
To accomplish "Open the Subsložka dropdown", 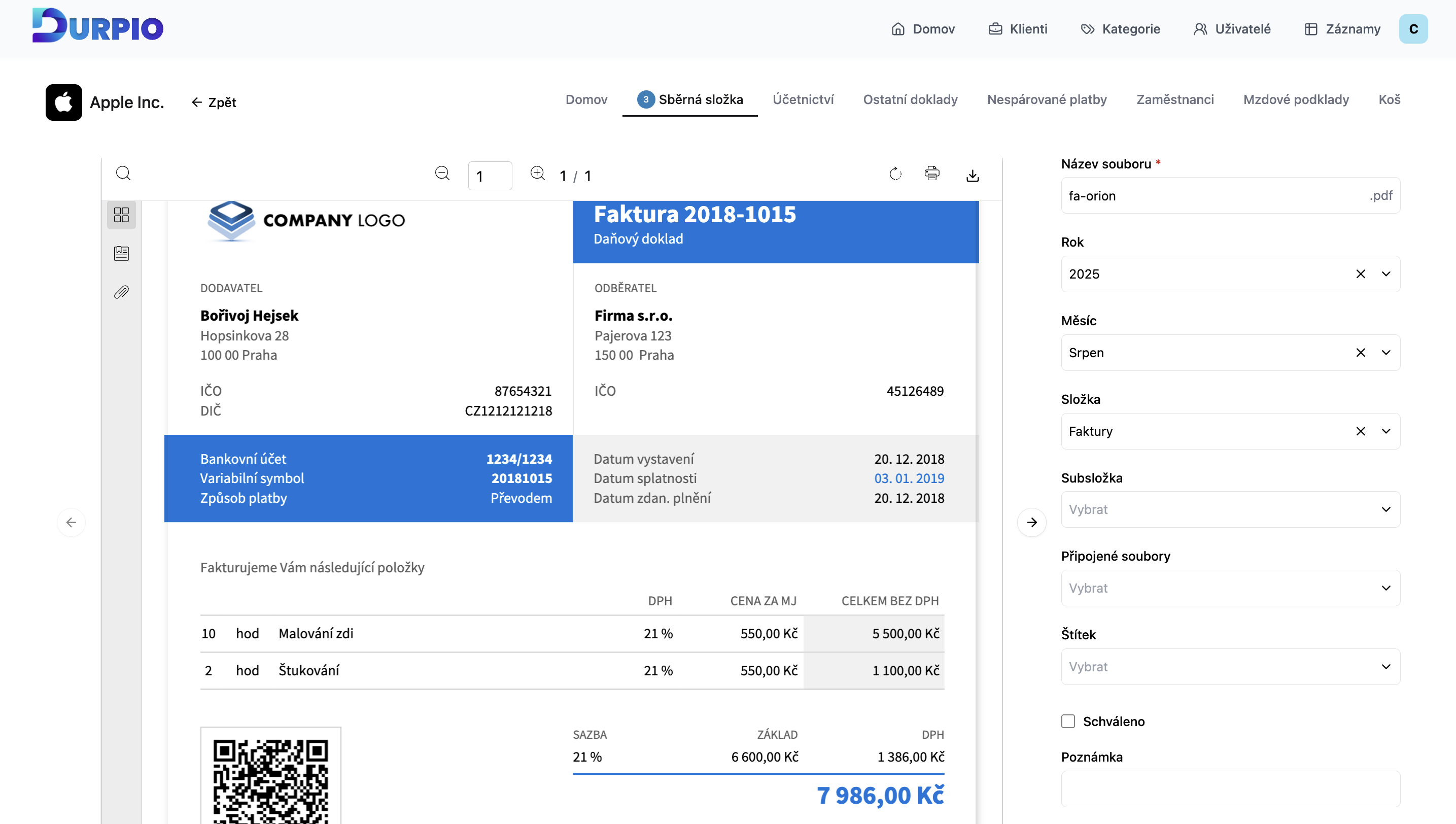I will (x=1386, y=509).
